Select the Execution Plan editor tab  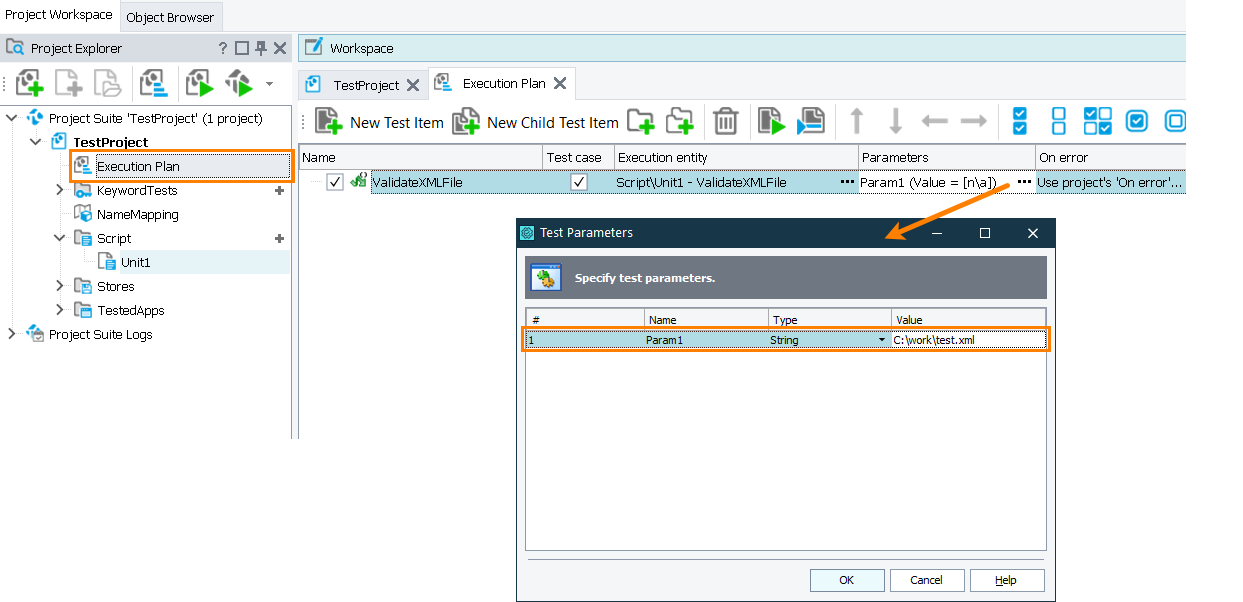tap(504, 84)
